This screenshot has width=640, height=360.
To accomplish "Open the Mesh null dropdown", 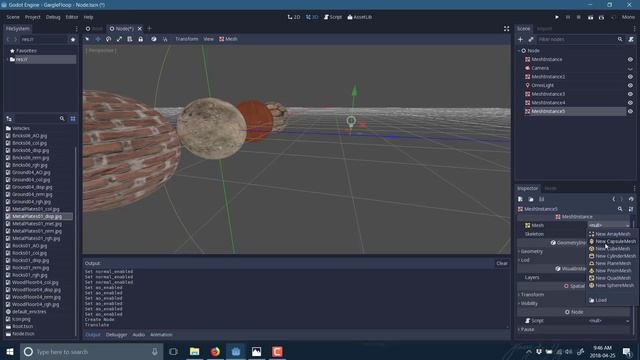I will pyautogui.click(x=609, y=225).
